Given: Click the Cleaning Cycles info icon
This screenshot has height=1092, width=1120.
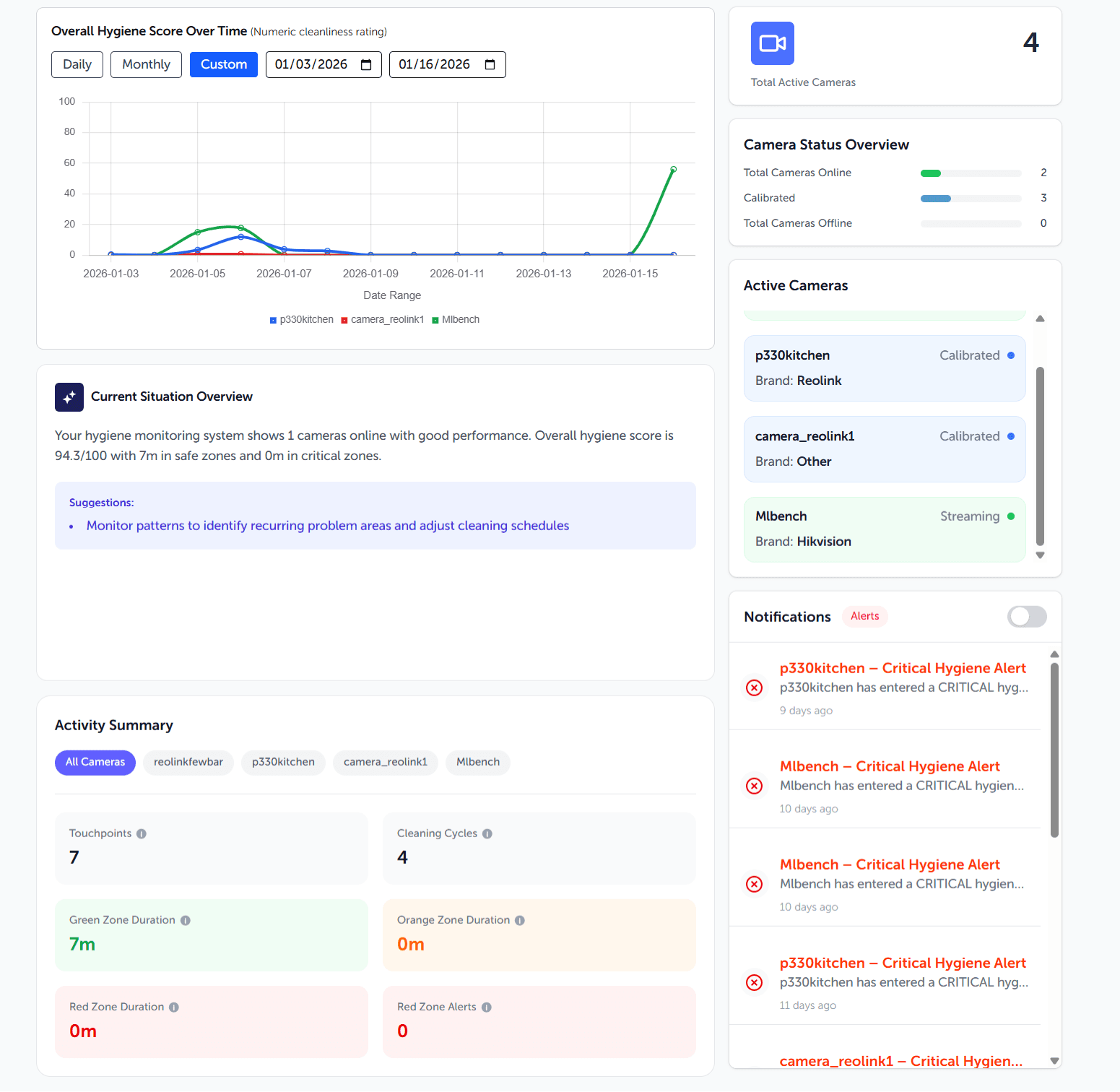Looking at the screenshot, I should [488, 833].
